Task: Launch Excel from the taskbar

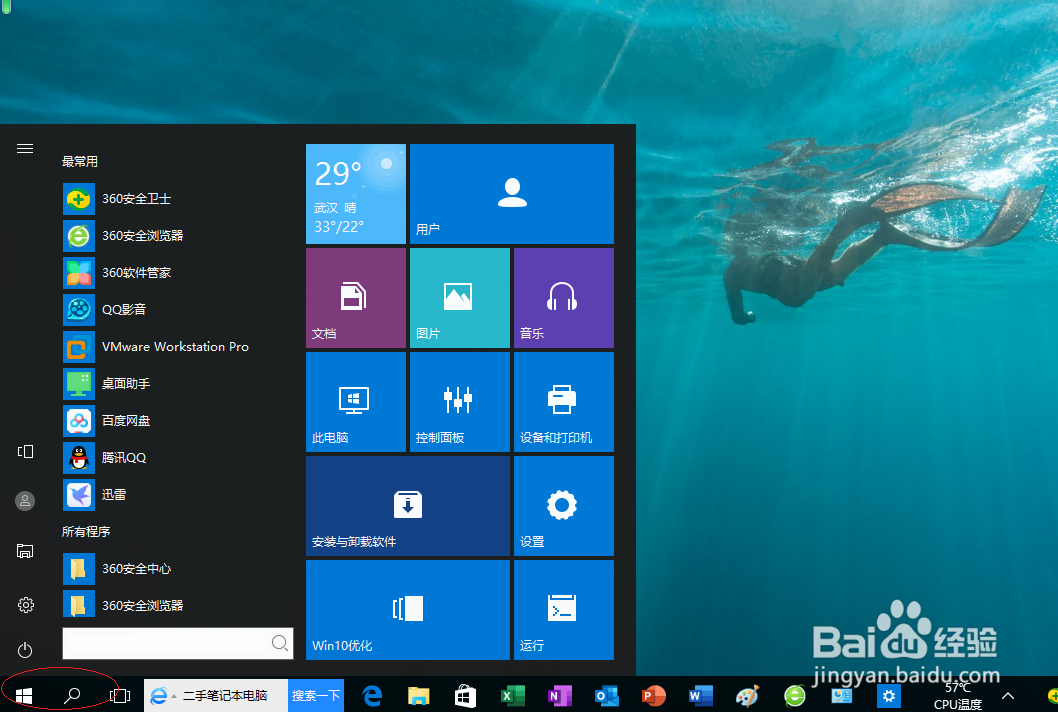Action: 512,695
